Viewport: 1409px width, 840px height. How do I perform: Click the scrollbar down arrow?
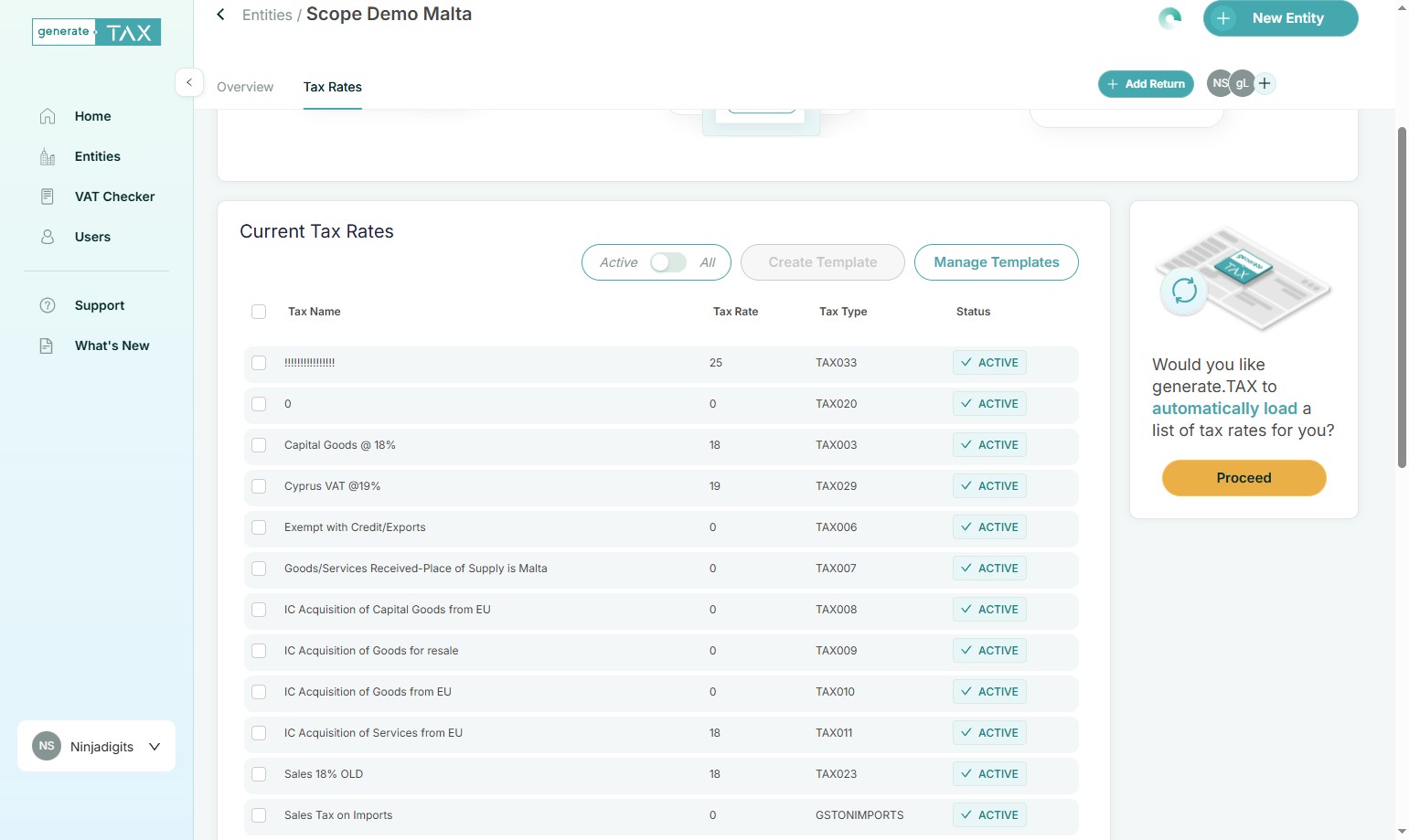[x=1402, y=832]
